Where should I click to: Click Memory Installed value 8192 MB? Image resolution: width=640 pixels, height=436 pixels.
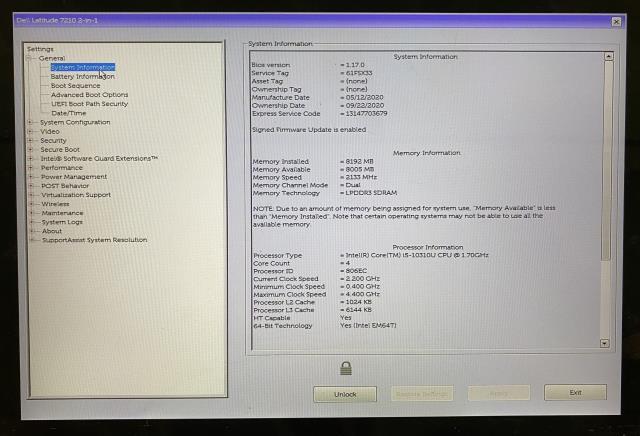pos(359,161)
